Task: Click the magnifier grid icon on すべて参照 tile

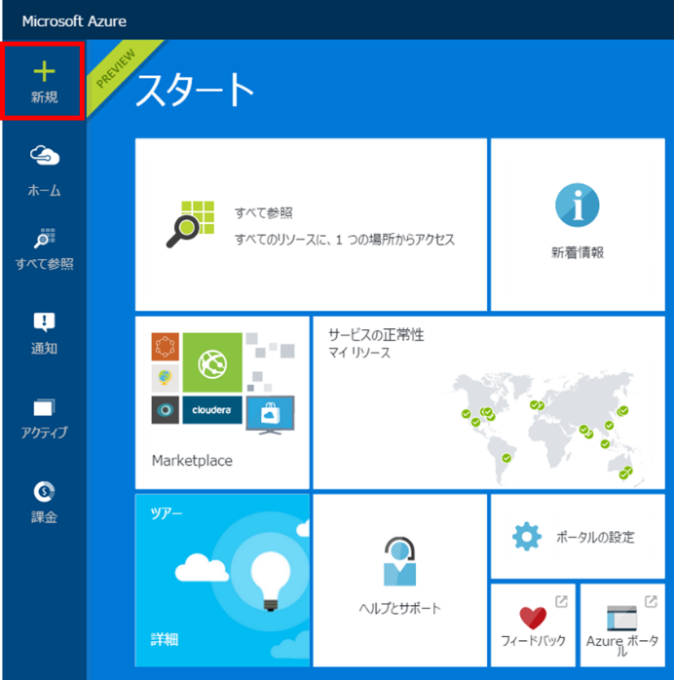Action: pyautogui.click(x=190, y=224)
